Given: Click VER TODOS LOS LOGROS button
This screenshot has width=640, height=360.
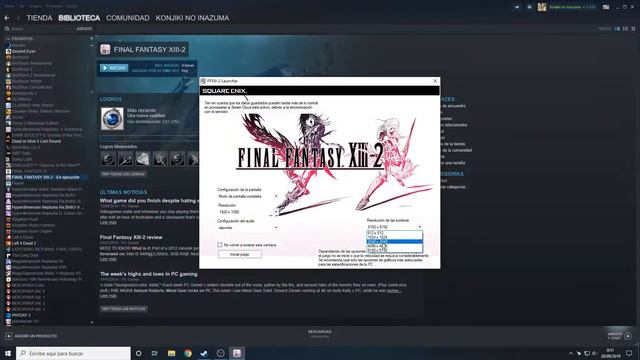Looking at the screenshot, I should tap(123, 174).
